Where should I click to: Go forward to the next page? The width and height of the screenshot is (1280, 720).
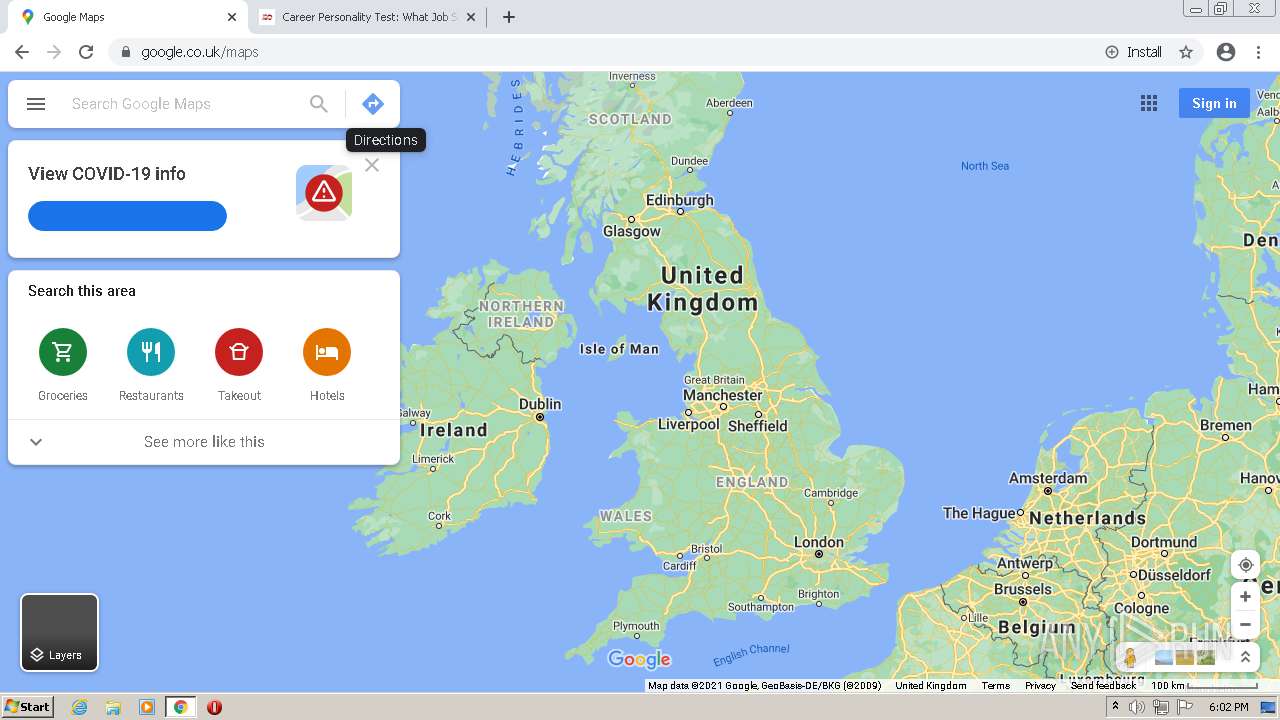point(54,52)
